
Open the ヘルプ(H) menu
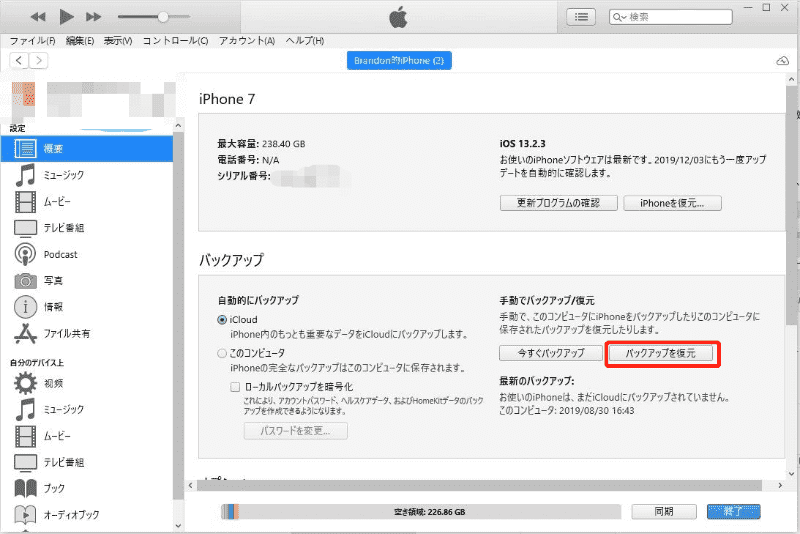[305, 41]
